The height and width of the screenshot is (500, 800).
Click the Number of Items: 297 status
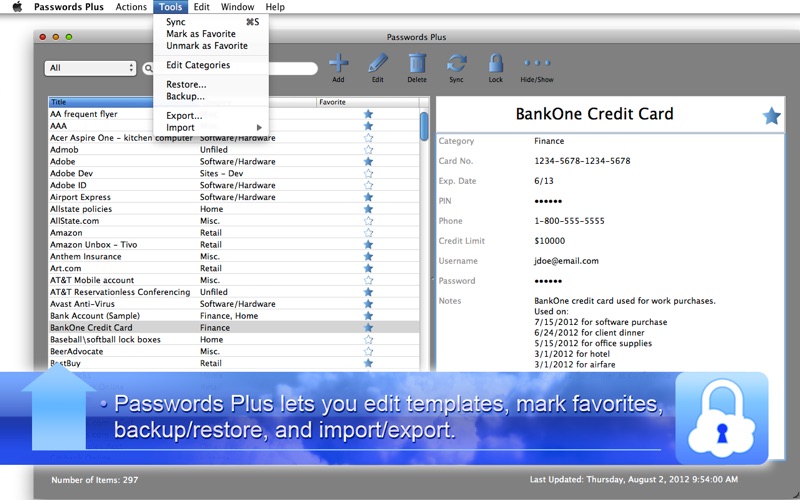[94, 480]
